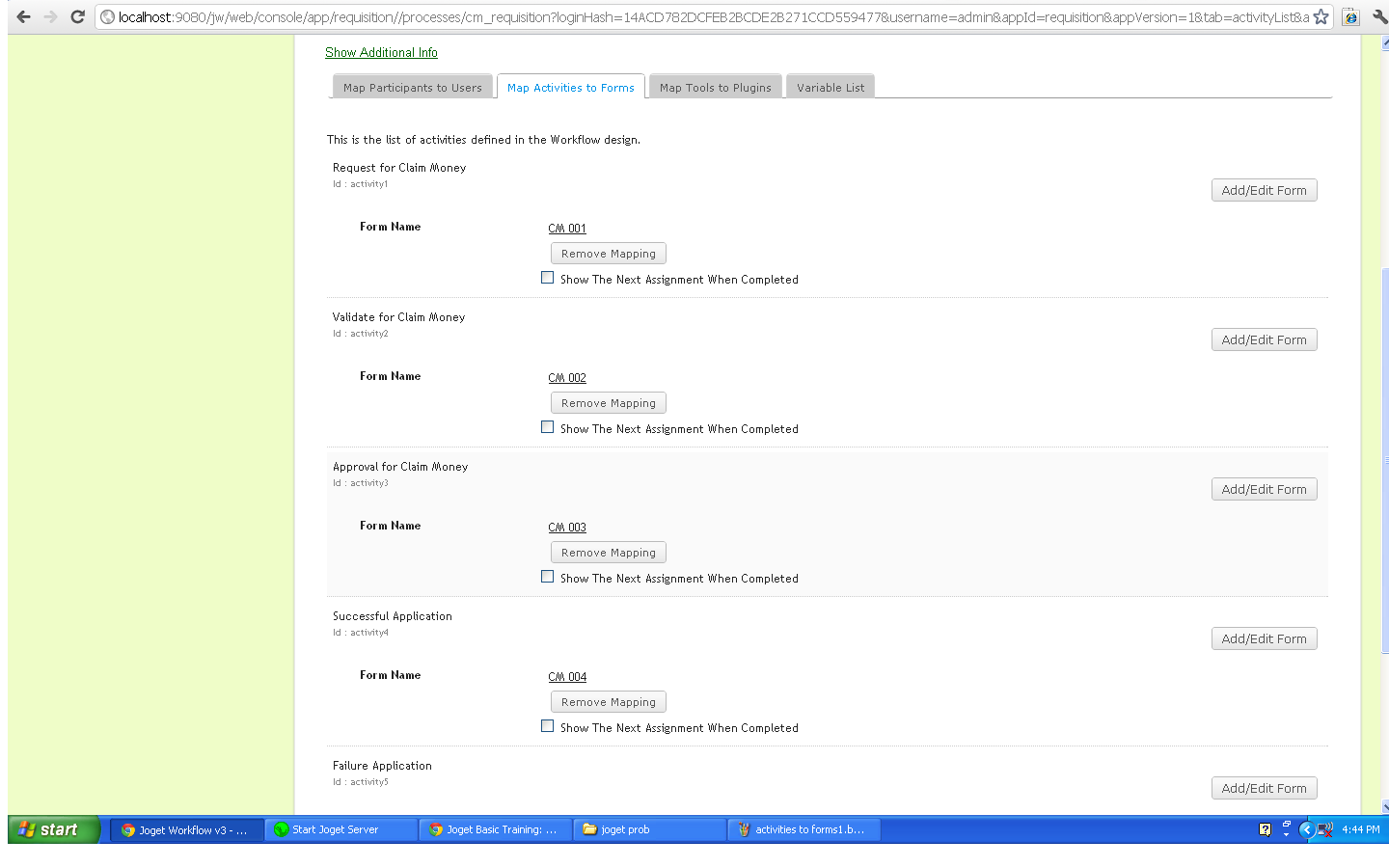
Task: Switch to Map Participants to Users tab
Action: pyautogui.click(x=413, y=87)
